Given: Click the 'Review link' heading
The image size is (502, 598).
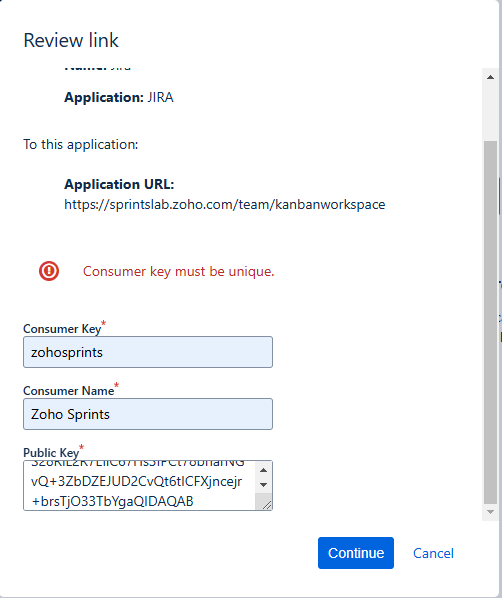Looking at the screenshot, I should click(71, 40).
